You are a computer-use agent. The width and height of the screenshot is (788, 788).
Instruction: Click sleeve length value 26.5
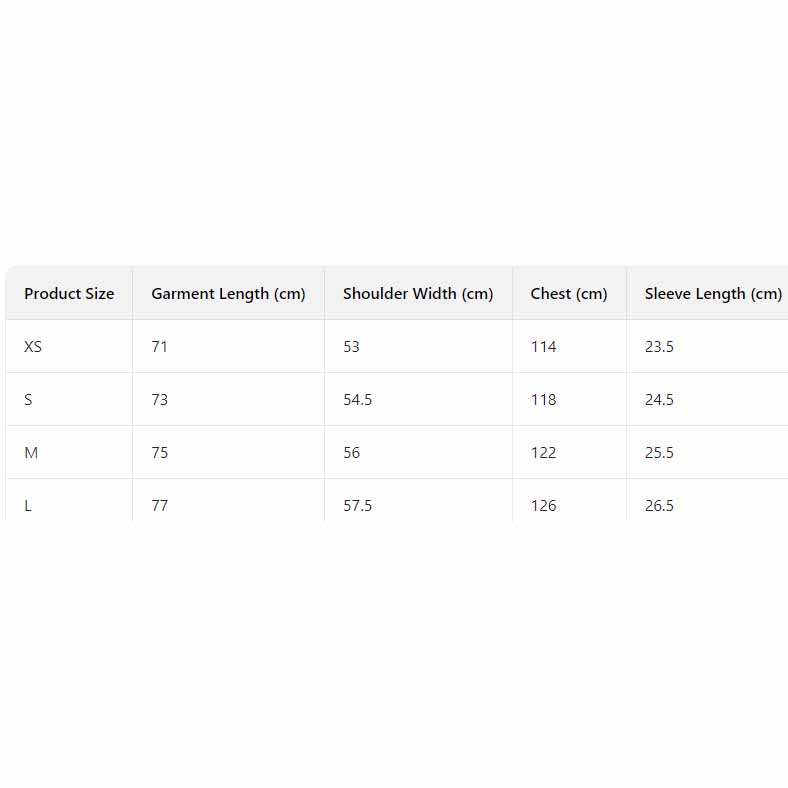[659, 506]
